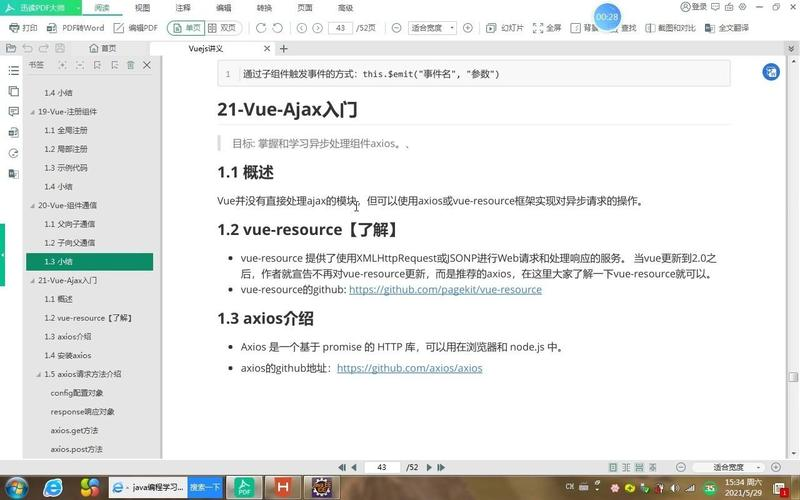Go to next page in top toolbar
800x500 pixels.
pyautogui.click(x=317, y=28)
